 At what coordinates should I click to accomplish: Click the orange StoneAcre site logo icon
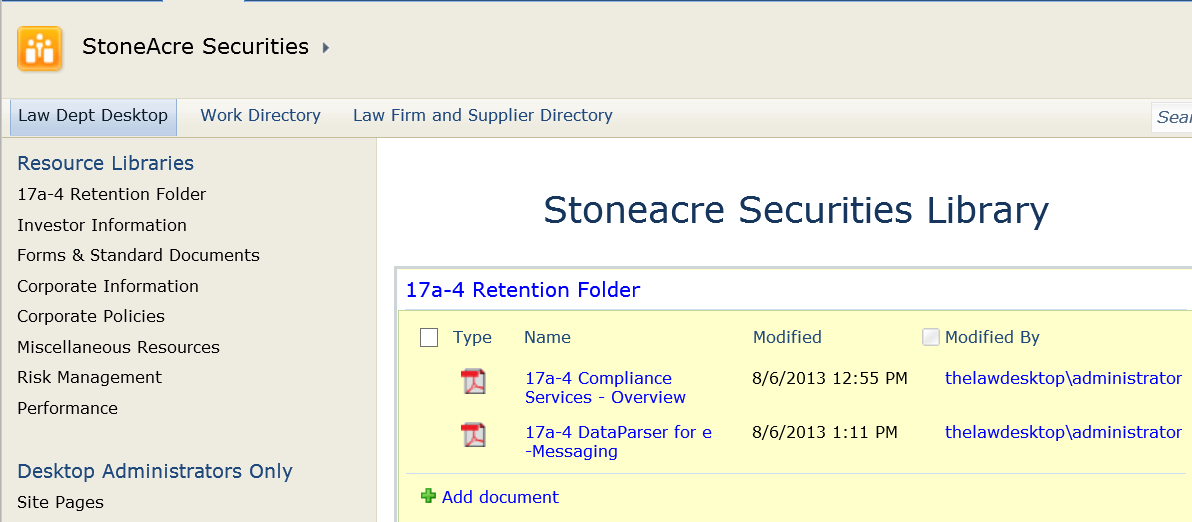tap(40, 48)
